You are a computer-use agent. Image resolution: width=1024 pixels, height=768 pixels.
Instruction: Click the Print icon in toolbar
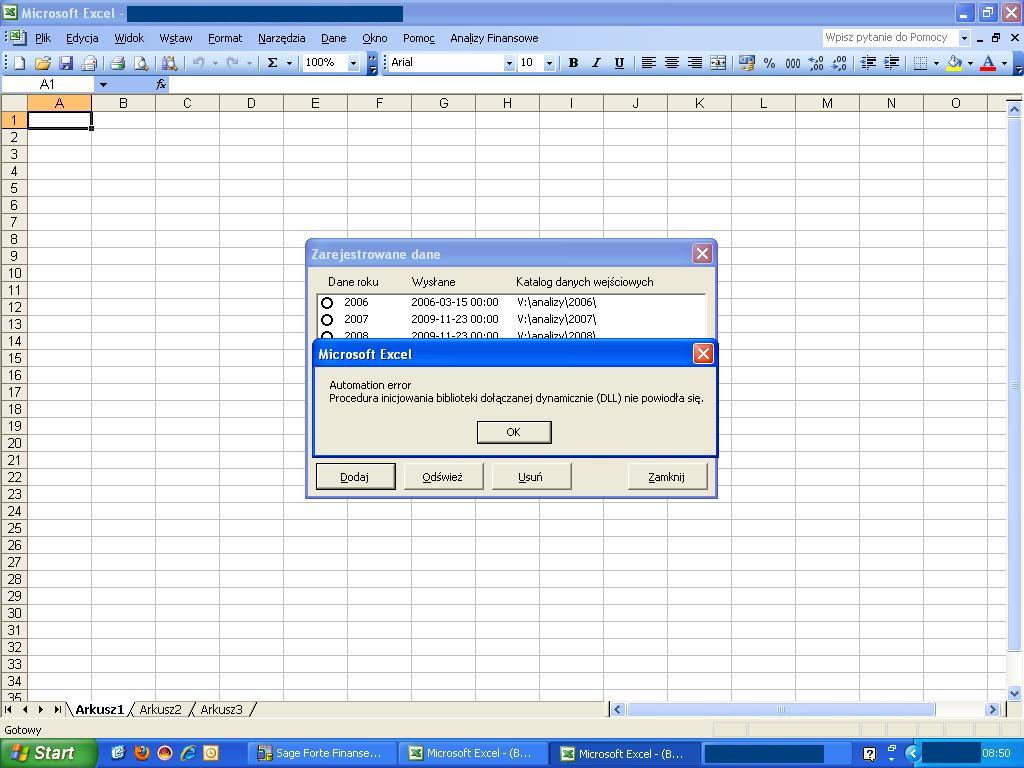coord(118,63)
